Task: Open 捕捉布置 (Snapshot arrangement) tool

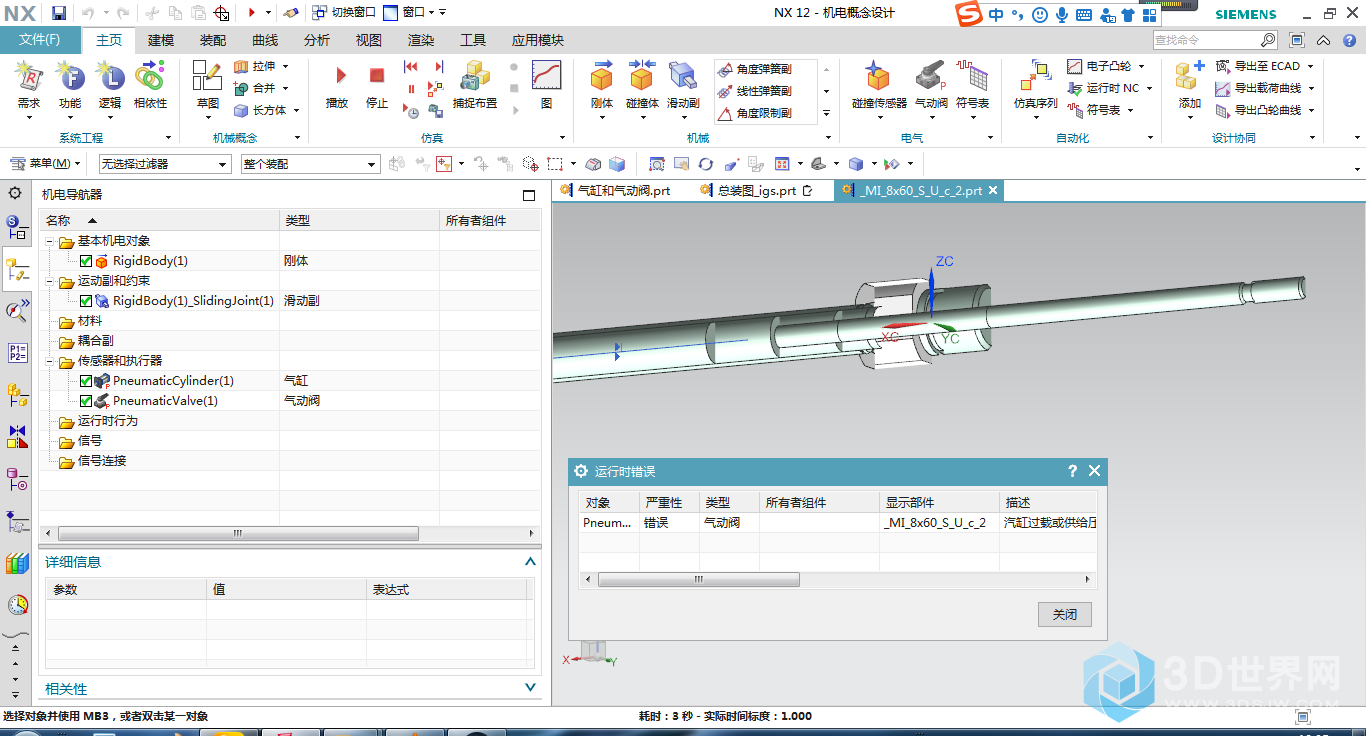Action: [474, 84]
